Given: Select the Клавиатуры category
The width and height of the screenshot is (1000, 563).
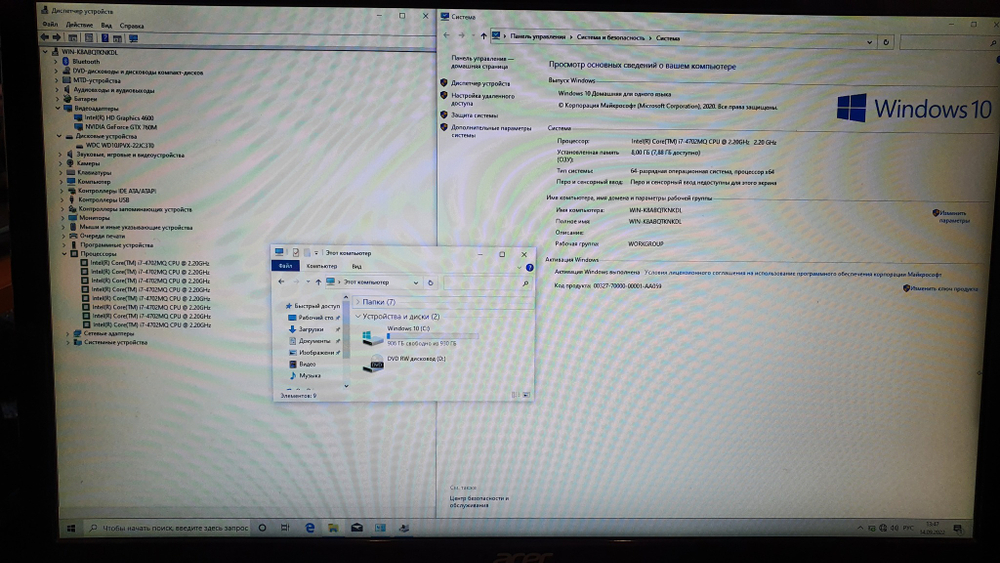Looking at the screenshot, I should pyautogui.click(x=94, y=172).
